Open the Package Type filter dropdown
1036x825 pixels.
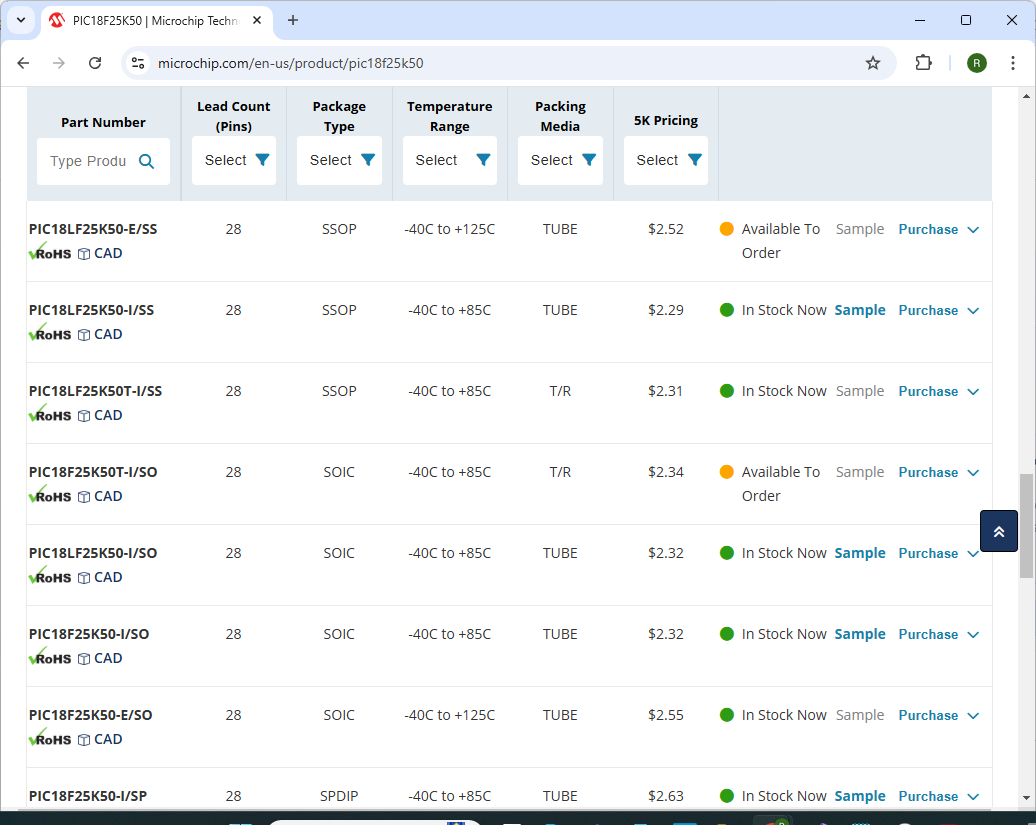[x=339, y=160]
